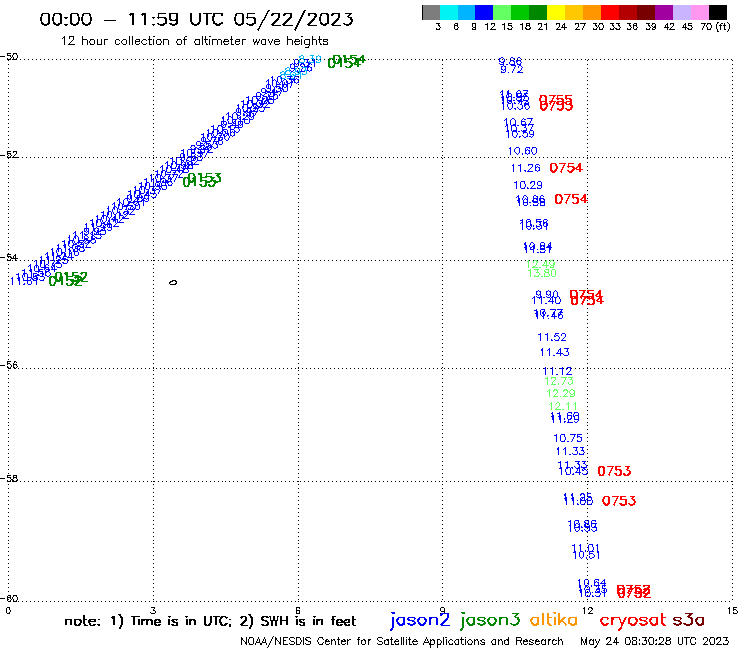Viewport: 740px width, 650px height.
Task: Click the wave height value '11.12'
Action: pyautogui.click(x=557, y=371)
